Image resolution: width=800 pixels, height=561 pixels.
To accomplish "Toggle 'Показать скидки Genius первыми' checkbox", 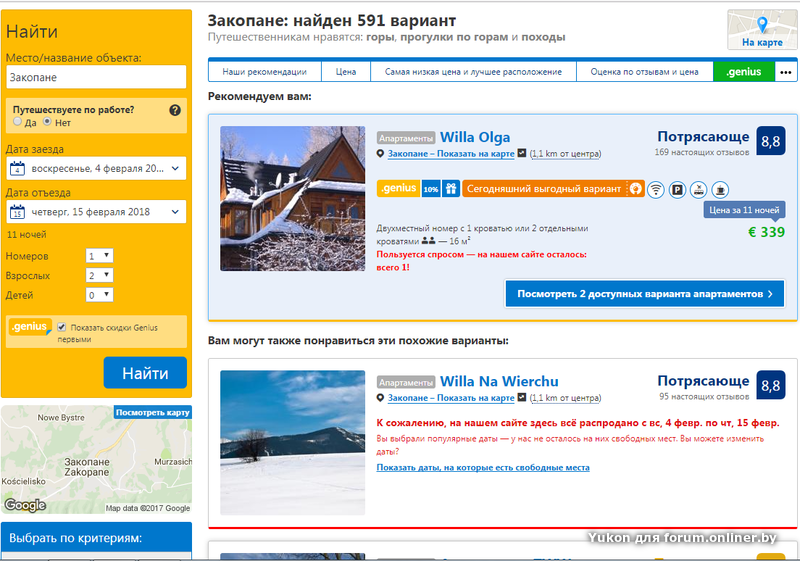I will tap(62, 327).
